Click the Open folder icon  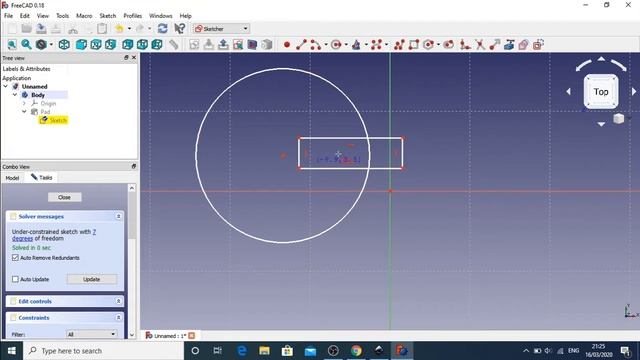(27, 29)
